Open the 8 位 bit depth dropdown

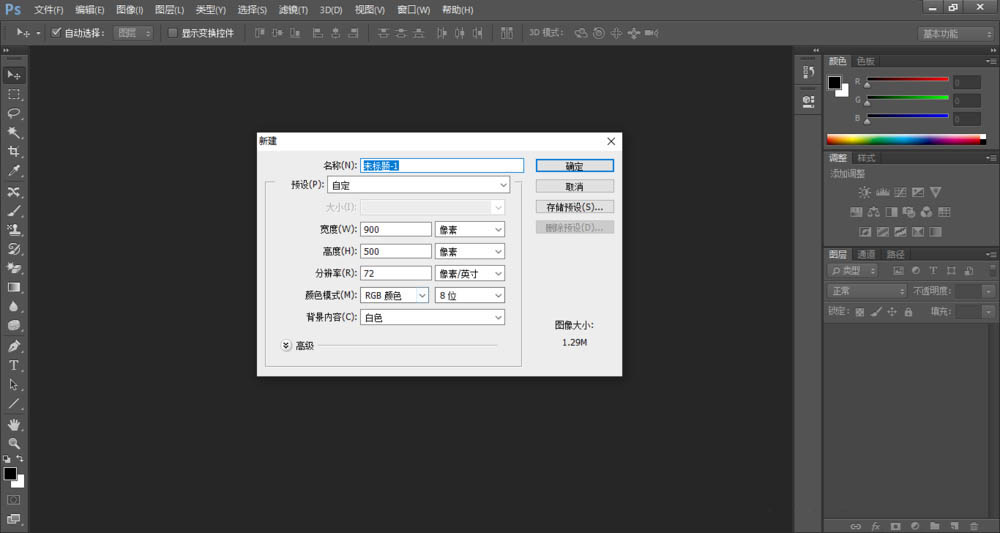(x=470, y=295)
